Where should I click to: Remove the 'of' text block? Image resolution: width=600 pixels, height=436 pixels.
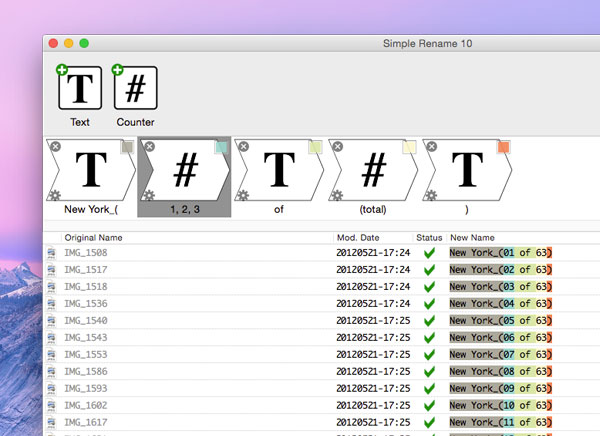pyautogui.click(x=244, y=147)
